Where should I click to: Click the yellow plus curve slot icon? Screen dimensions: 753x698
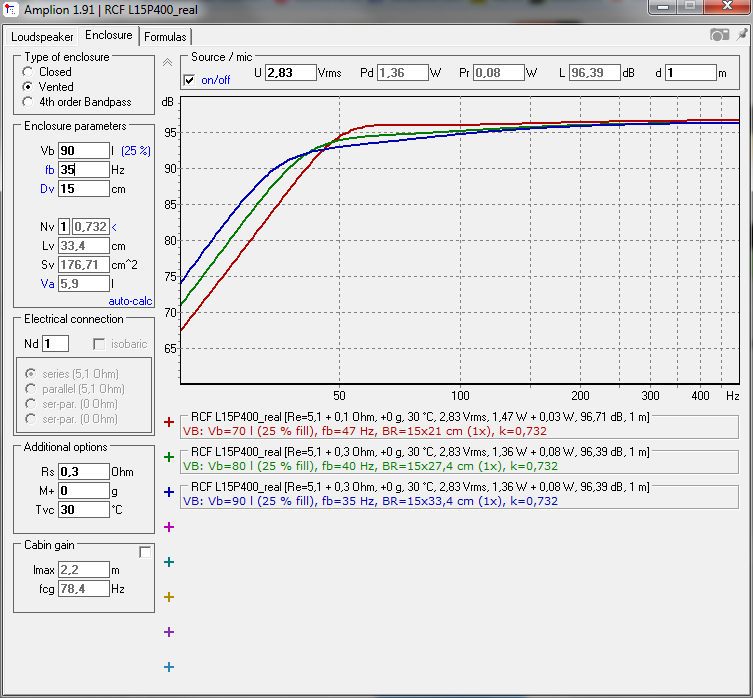point(169,597)
